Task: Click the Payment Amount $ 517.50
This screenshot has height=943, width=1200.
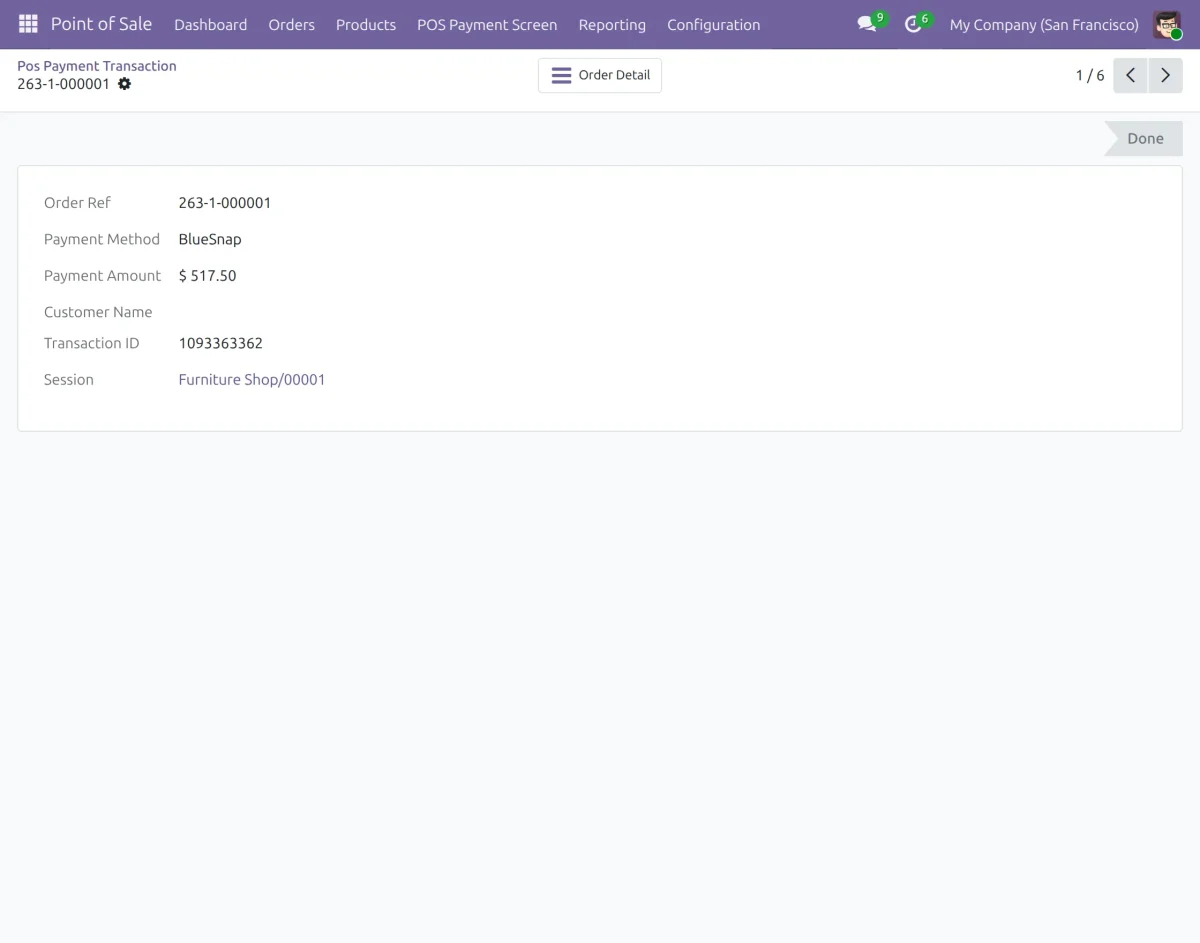Action: pos(208,276)
